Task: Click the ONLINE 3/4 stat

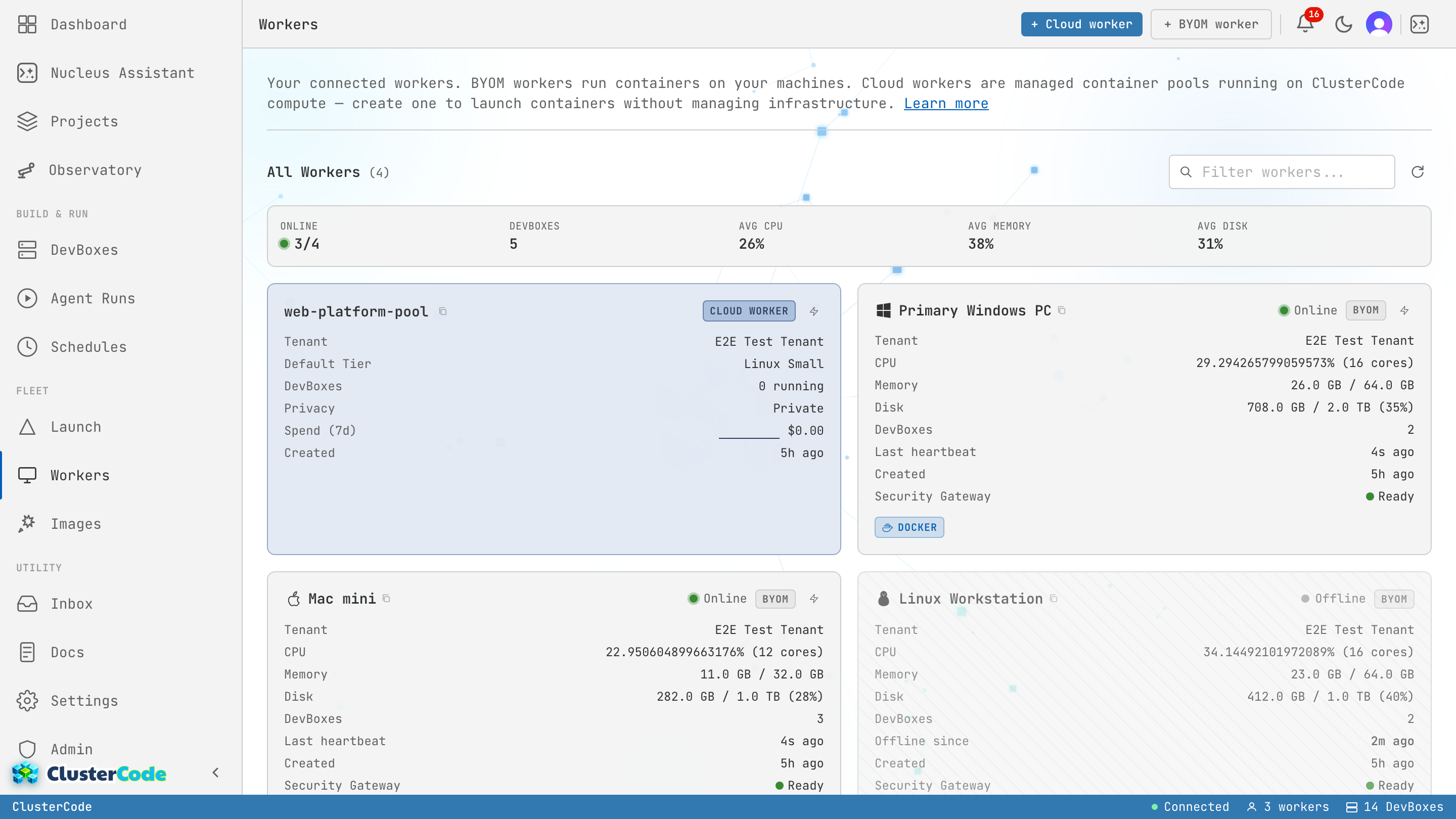Action: 300,236
